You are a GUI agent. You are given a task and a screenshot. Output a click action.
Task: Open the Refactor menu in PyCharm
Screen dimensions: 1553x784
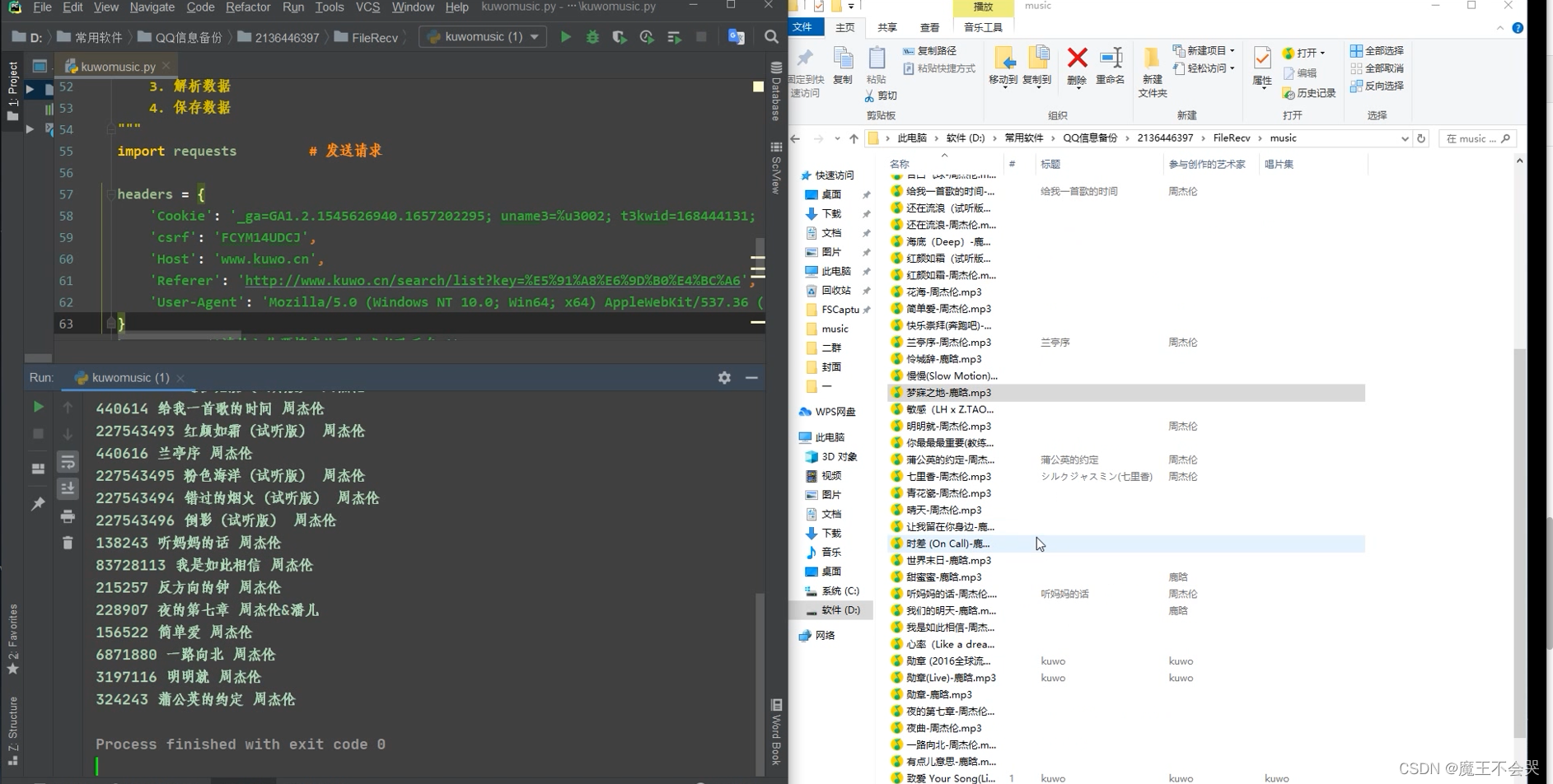point(248,7)
